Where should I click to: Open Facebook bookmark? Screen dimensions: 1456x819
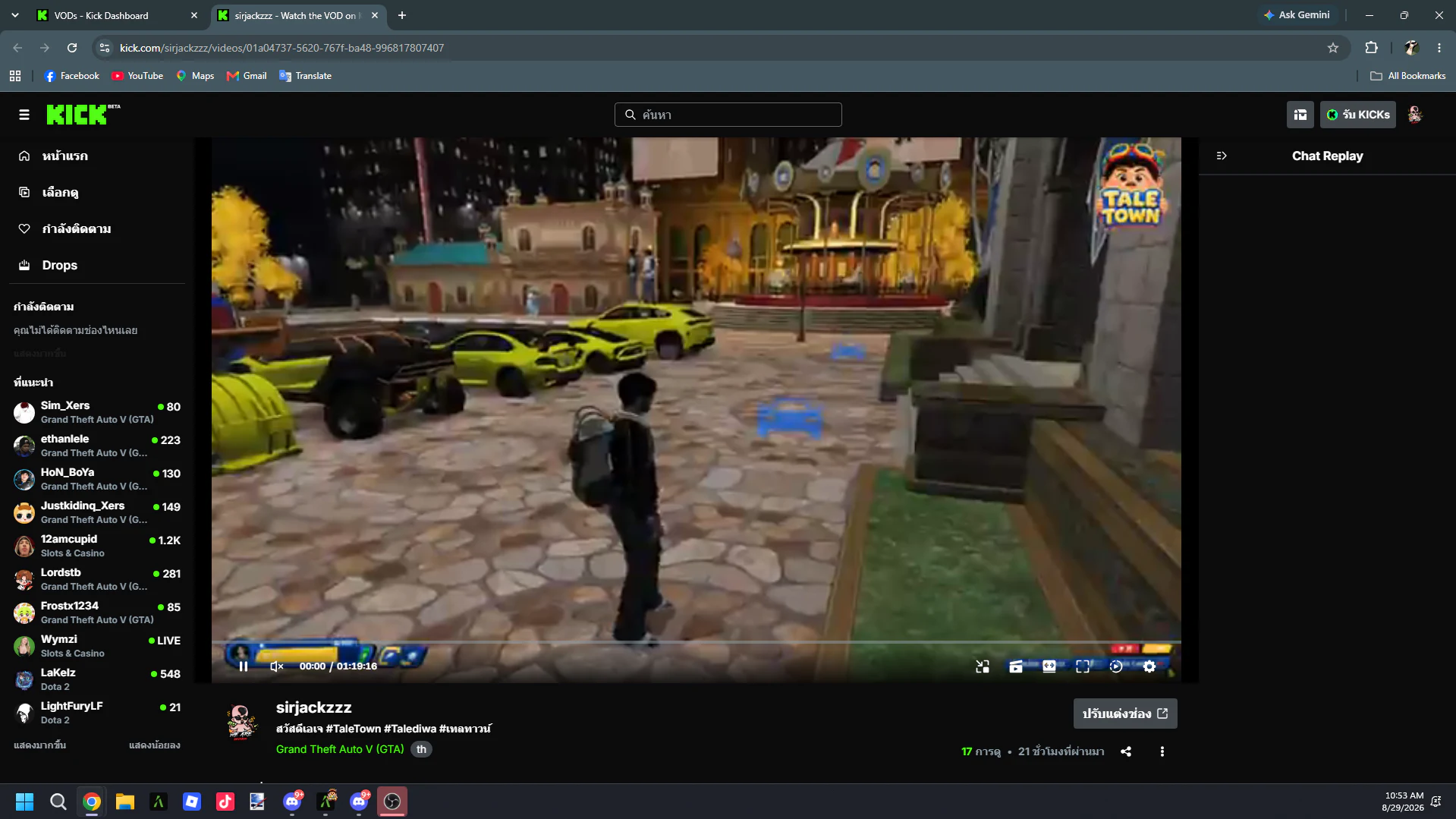click(72, 76)
